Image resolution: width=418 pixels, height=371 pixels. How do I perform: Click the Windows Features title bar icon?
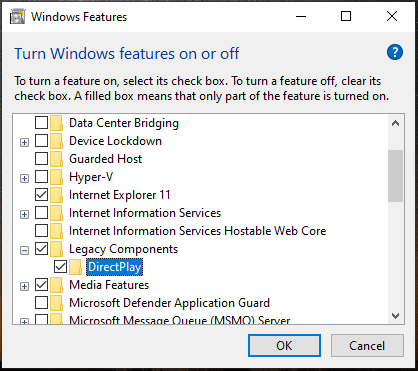click(17, 17)
